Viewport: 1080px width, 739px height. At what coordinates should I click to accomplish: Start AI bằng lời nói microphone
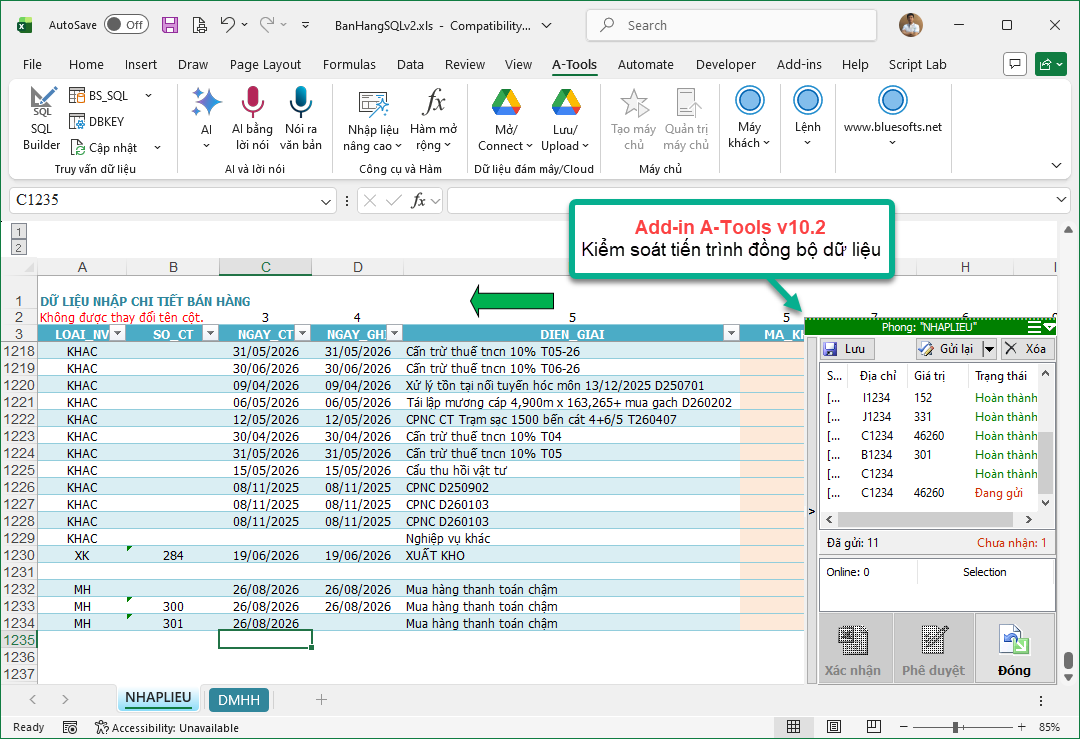pos(253,102)
